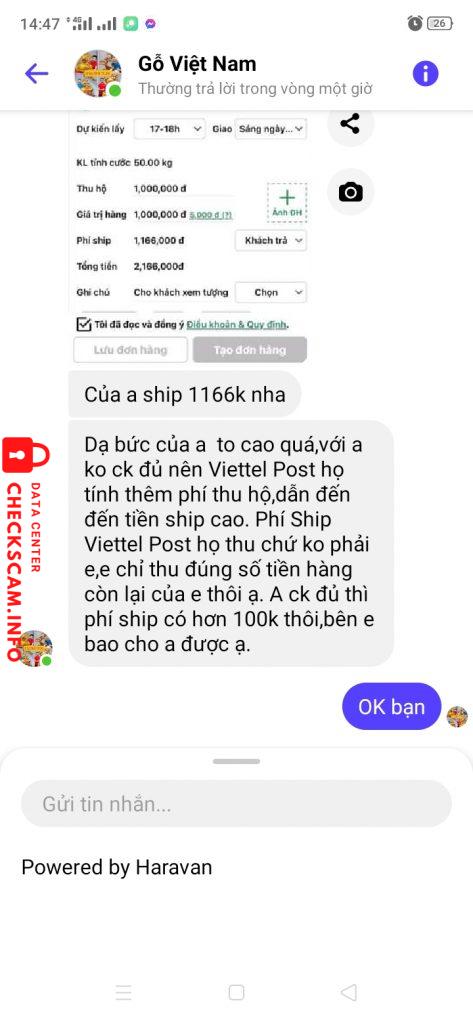The width and height of the screenshot is (473, 1024).
Task: Tap the Android home square button
Action: tap(236, 993)
